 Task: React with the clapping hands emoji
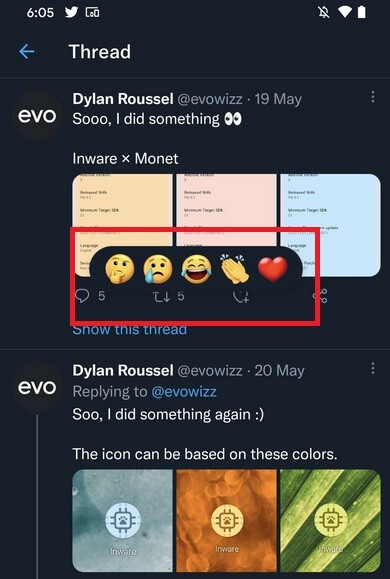tap(235, 269)
